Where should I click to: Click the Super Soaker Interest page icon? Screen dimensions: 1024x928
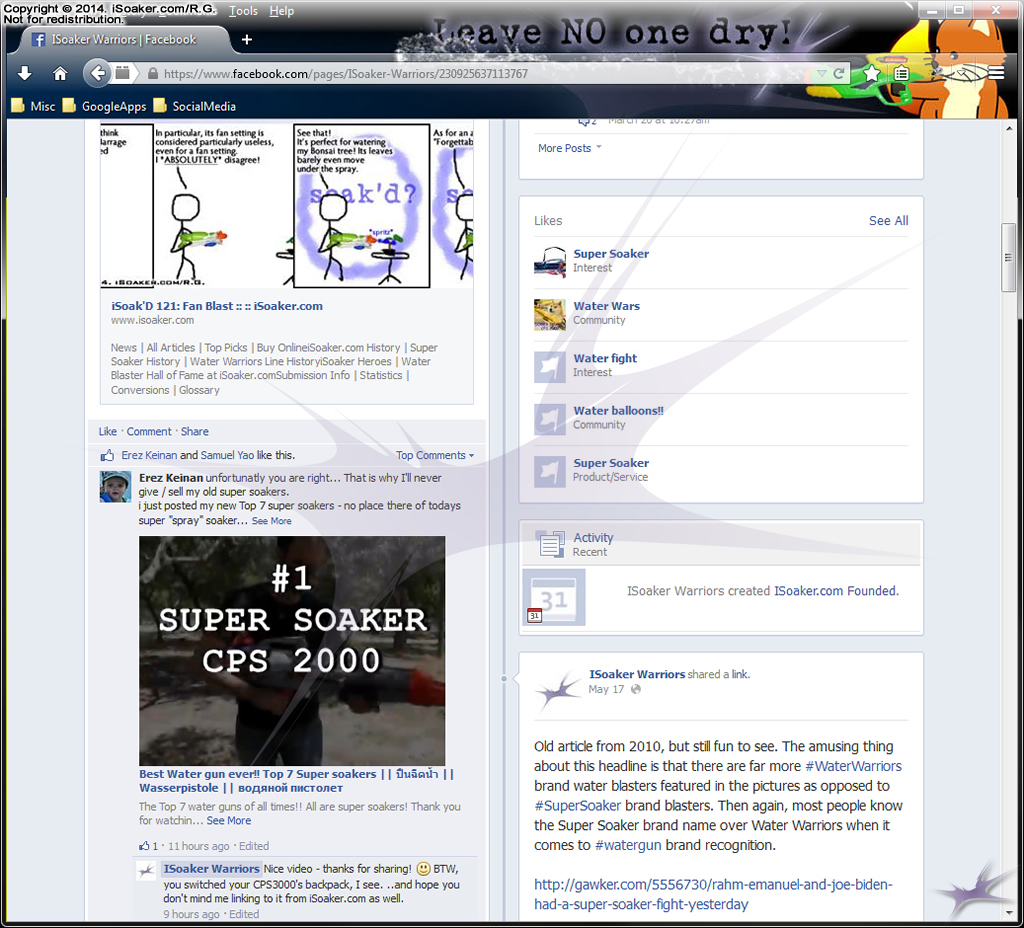click(x=550, y=261)
